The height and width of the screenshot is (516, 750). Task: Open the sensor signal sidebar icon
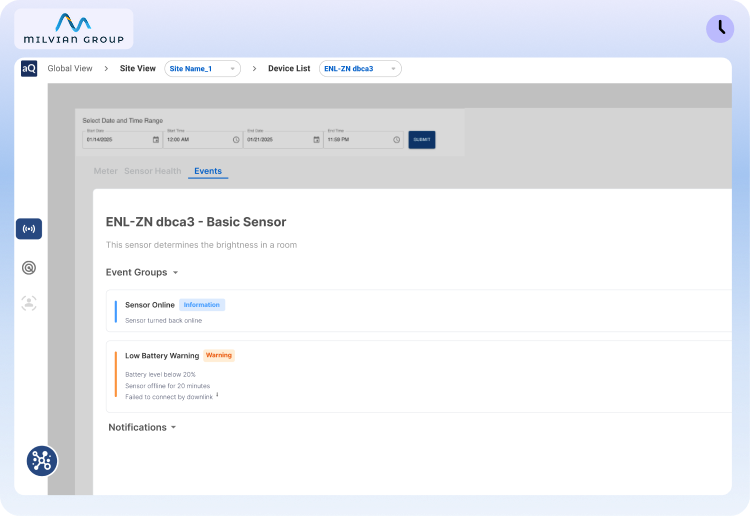(29, 229)
